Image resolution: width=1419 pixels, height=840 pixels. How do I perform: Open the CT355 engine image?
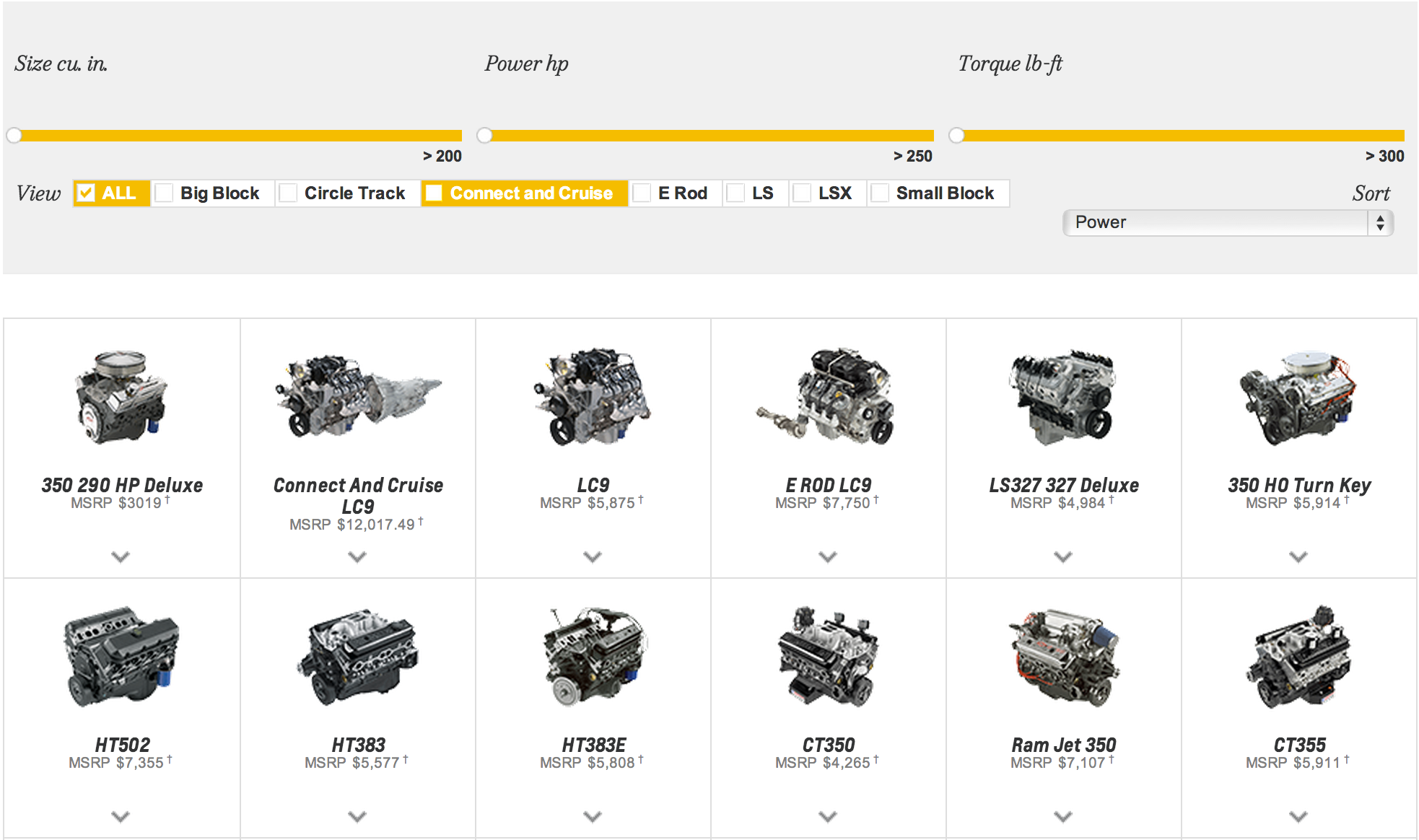click(x=1298, y=657)
